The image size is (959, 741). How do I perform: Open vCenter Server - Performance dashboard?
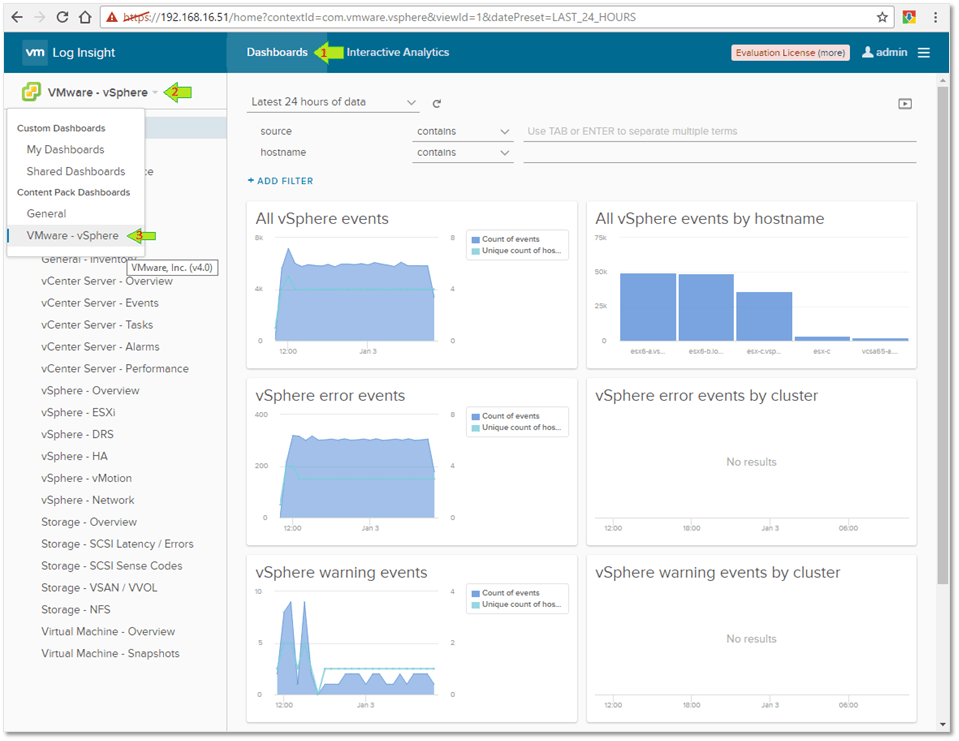[115, 369]
